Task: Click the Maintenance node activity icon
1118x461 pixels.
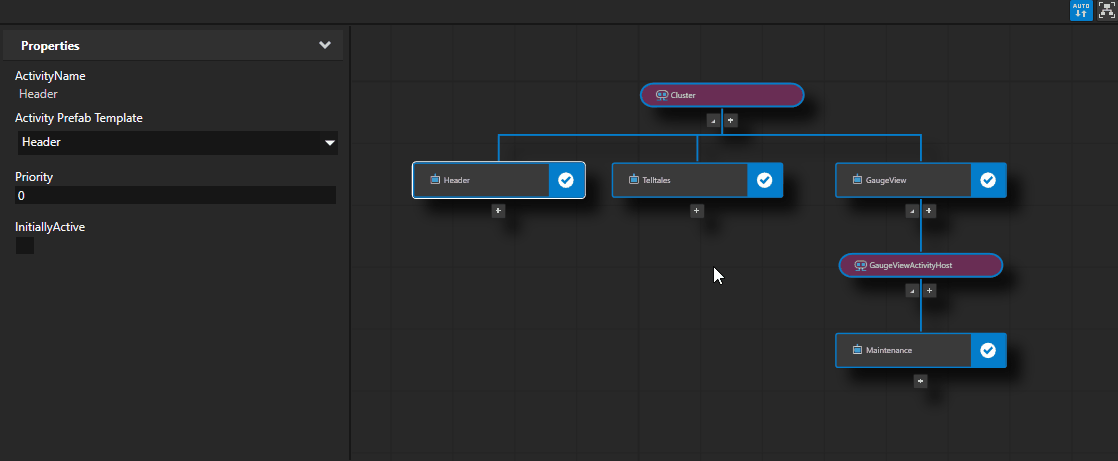Action: pyautogui.click(x=858, y=350)
